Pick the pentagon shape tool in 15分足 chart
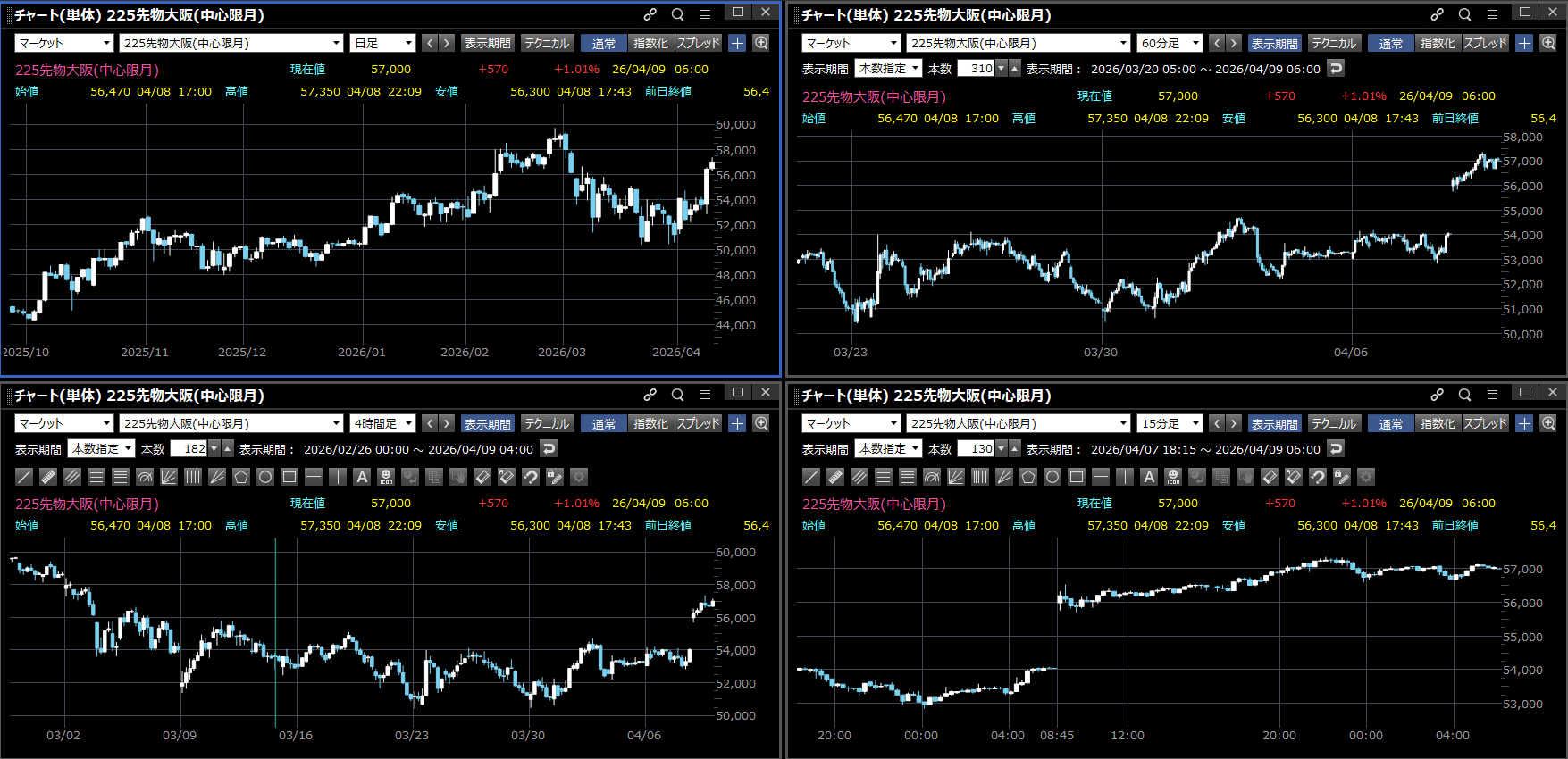This screenshot has height=759, width=1568. [1028, 477]
